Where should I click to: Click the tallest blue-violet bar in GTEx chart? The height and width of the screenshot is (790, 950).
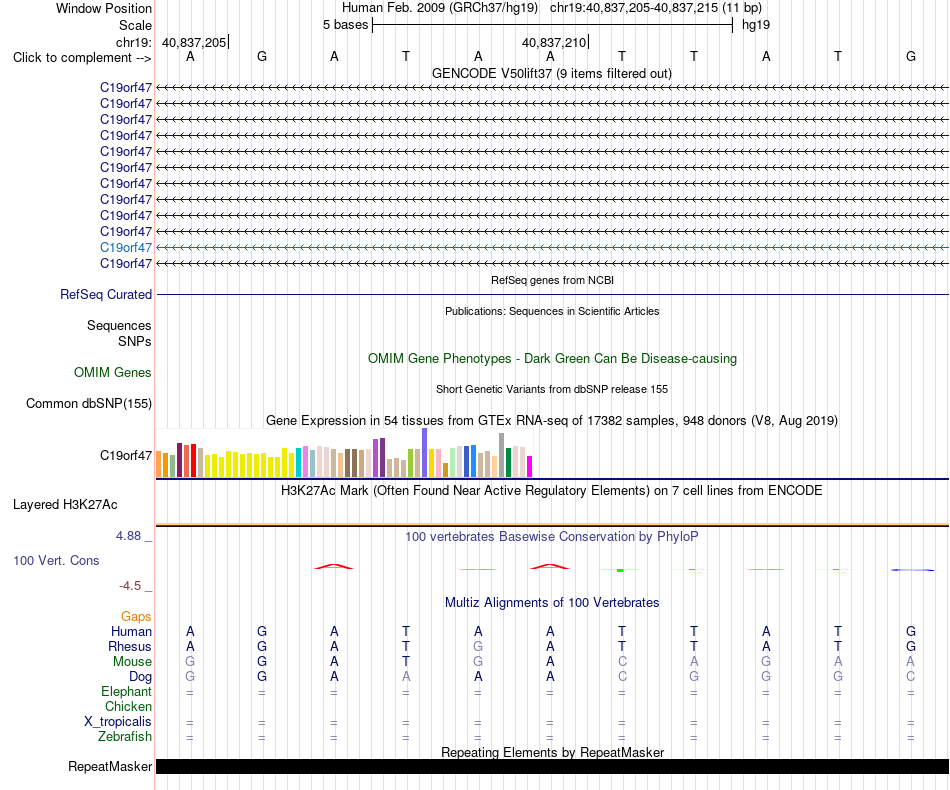coord(425,453)
